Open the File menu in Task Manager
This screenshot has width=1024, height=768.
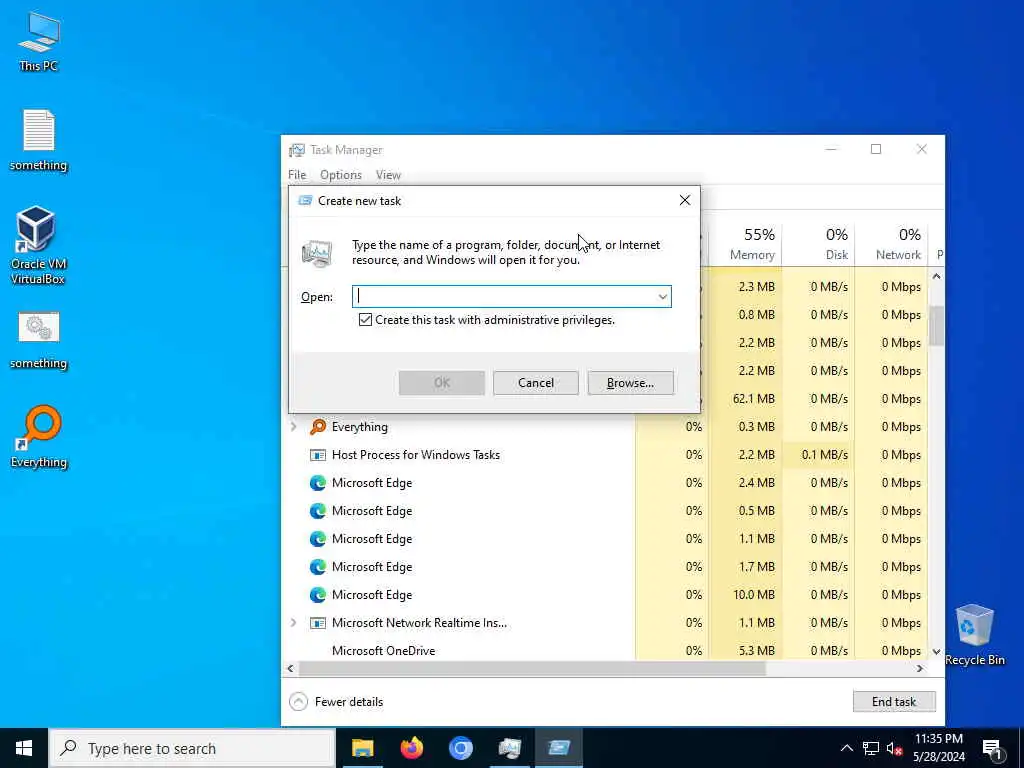point(296,175)
